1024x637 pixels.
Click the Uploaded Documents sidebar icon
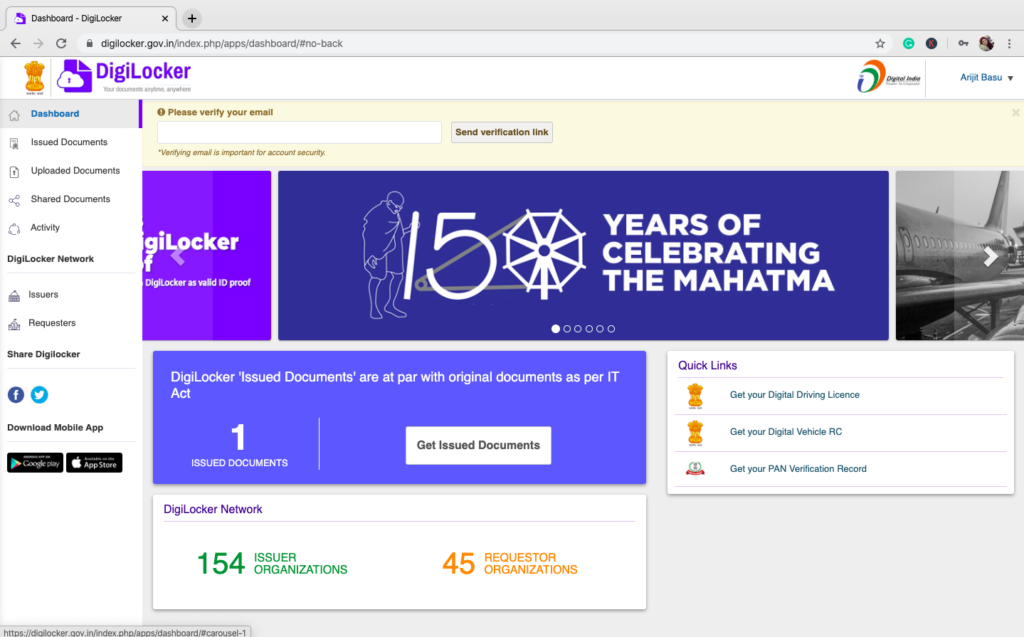point(14,172)
